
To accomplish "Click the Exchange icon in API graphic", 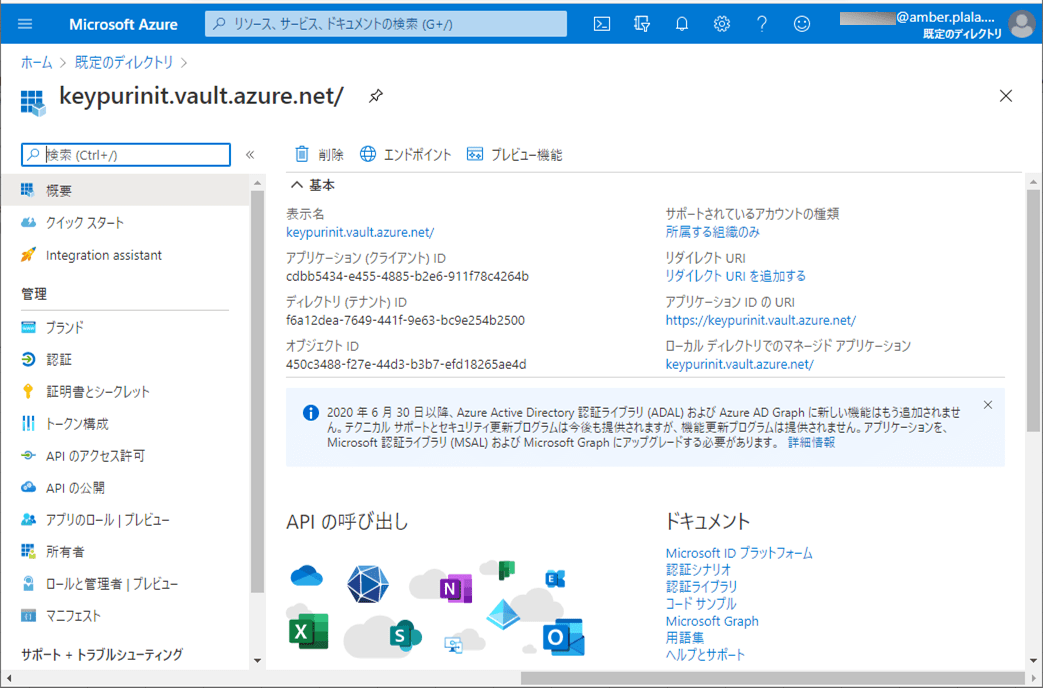I will pyautogui.click(x=555, y=579).
